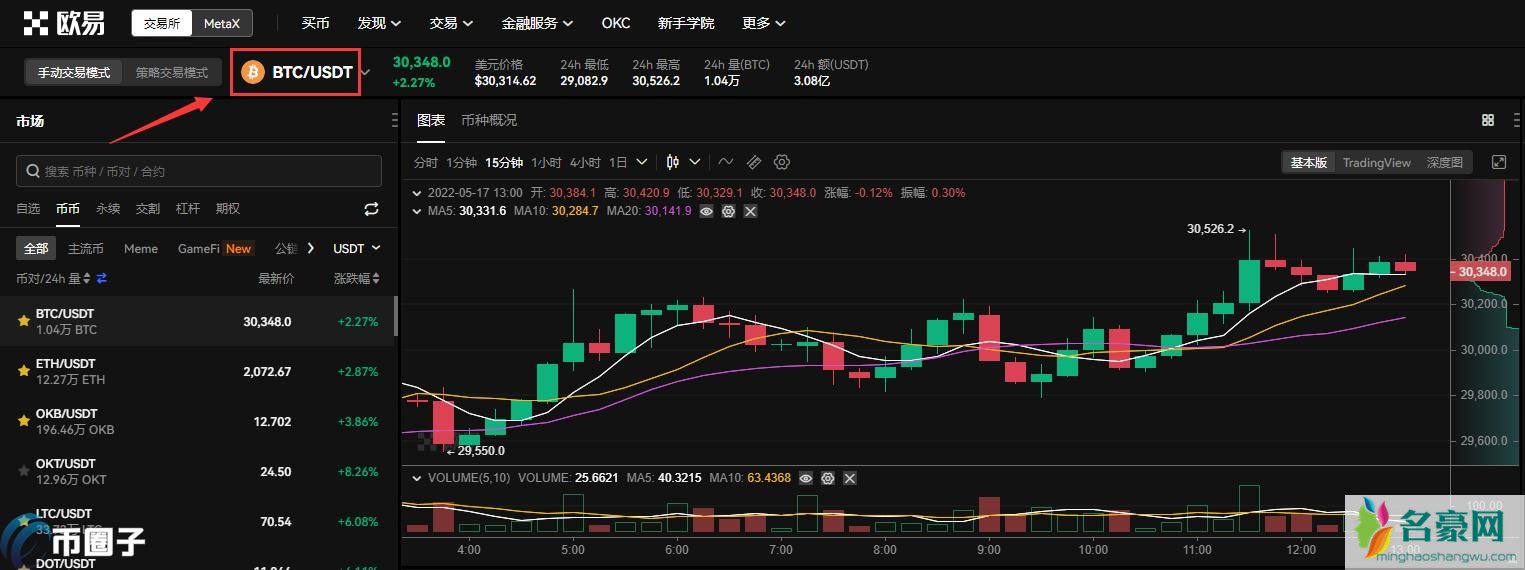Hide VOLUME indicator with eye icon
Image resolution: width=1525 pixels, height=570 pixels.
(x=806, y=478)
